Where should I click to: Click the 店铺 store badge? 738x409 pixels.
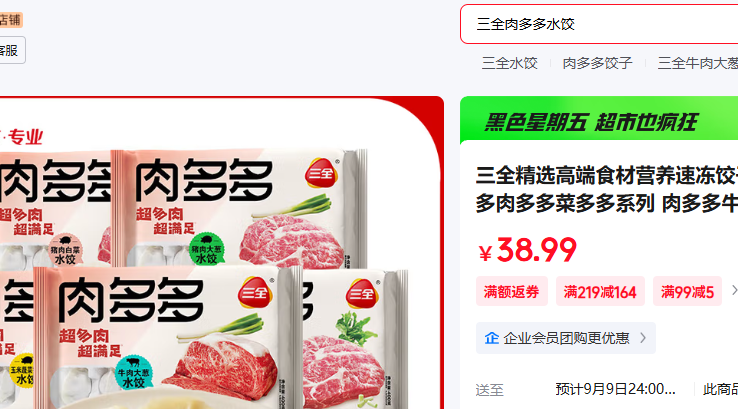pos(10,20)
